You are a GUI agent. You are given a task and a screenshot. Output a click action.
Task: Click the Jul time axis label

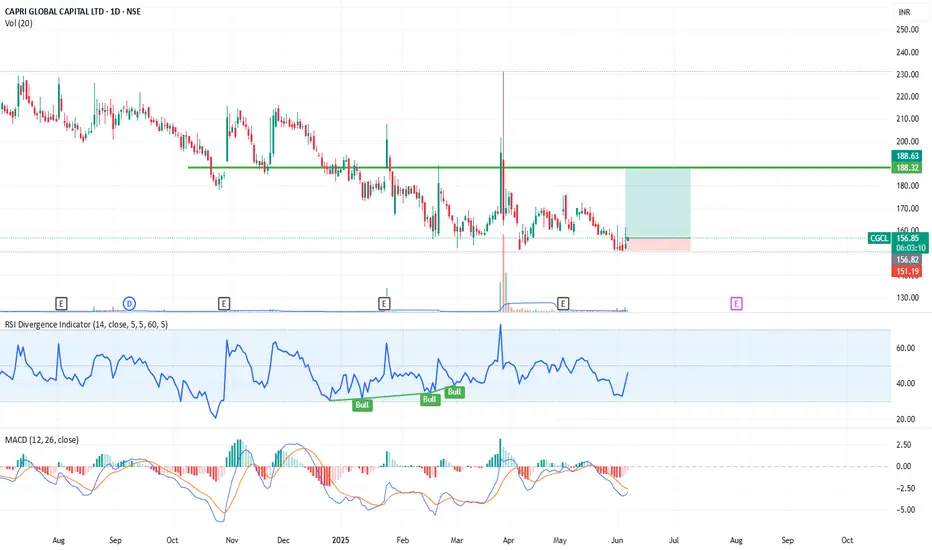coord(674,540)
